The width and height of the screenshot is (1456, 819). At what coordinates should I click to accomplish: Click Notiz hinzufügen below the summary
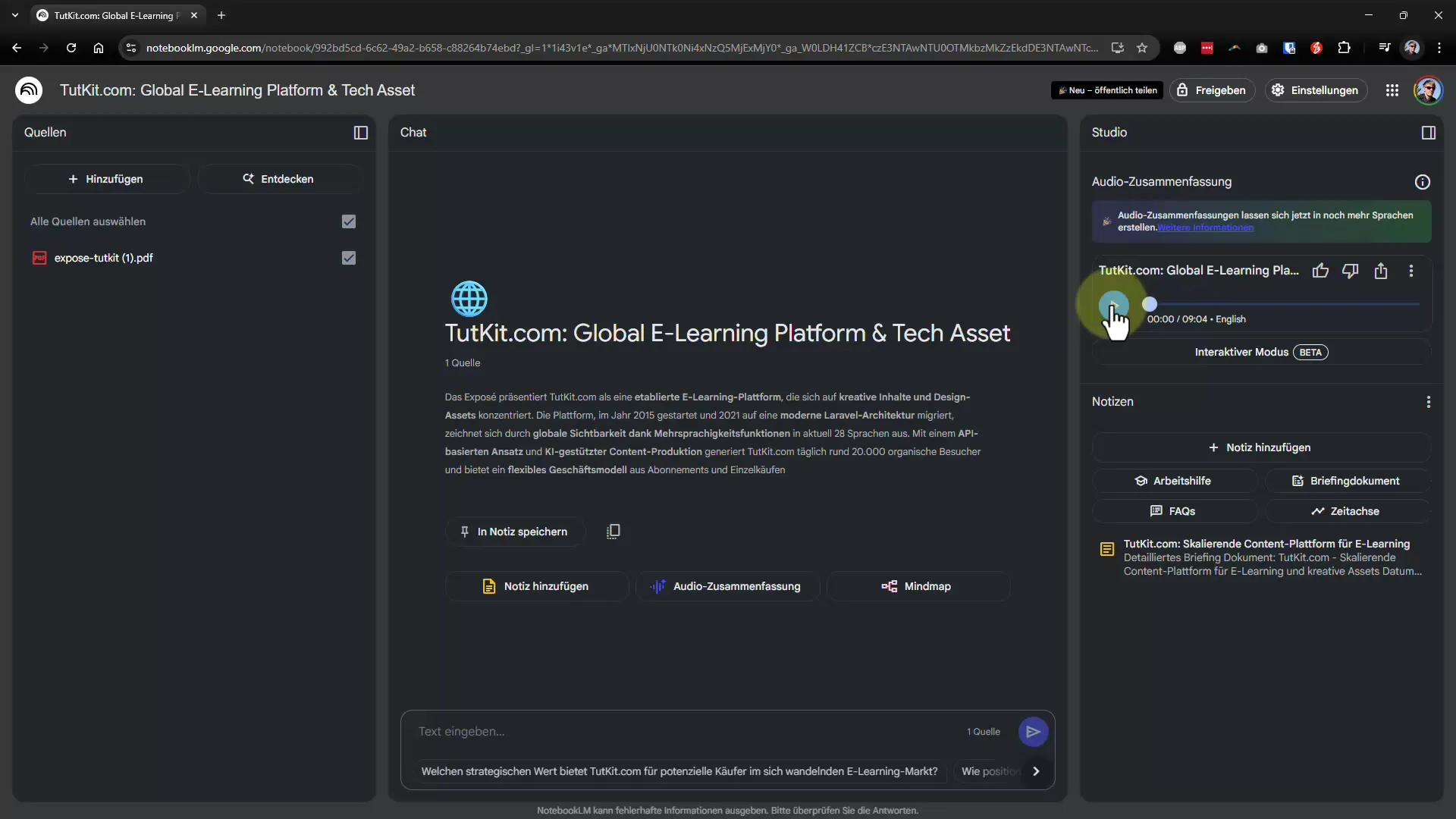pyautogui.click(x=537, y=586)
